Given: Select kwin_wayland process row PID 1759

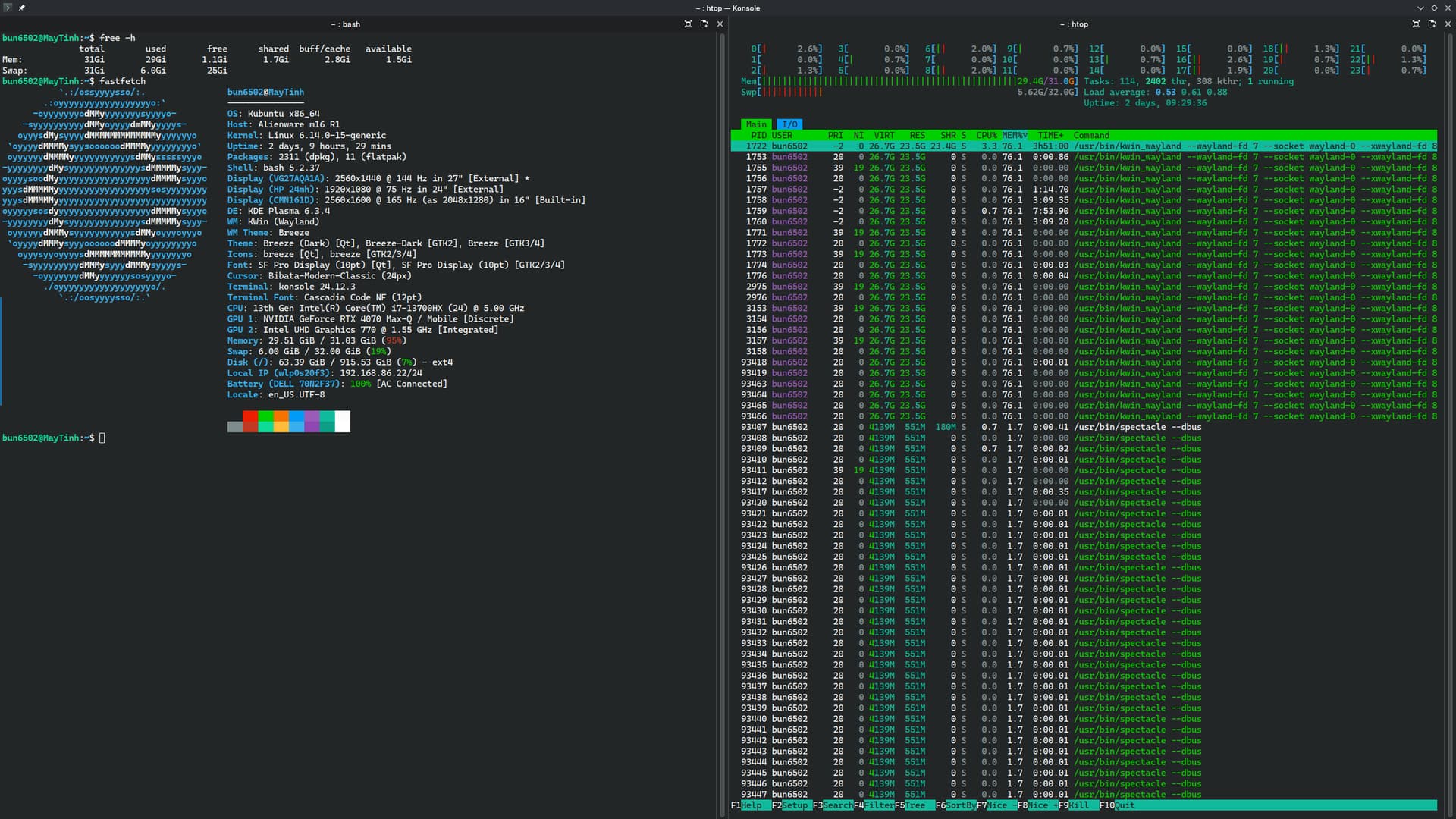Looking at the screenshot, I should (1084, 211).
